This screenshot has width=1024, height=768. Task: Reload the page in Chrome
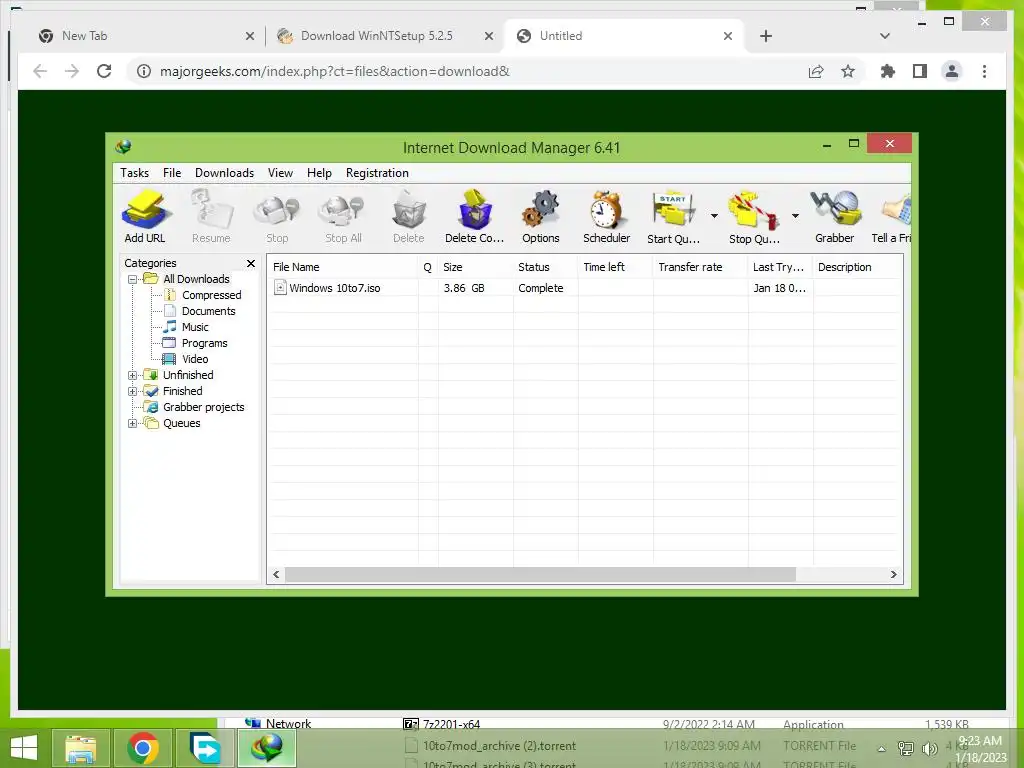tap(104, 71)
